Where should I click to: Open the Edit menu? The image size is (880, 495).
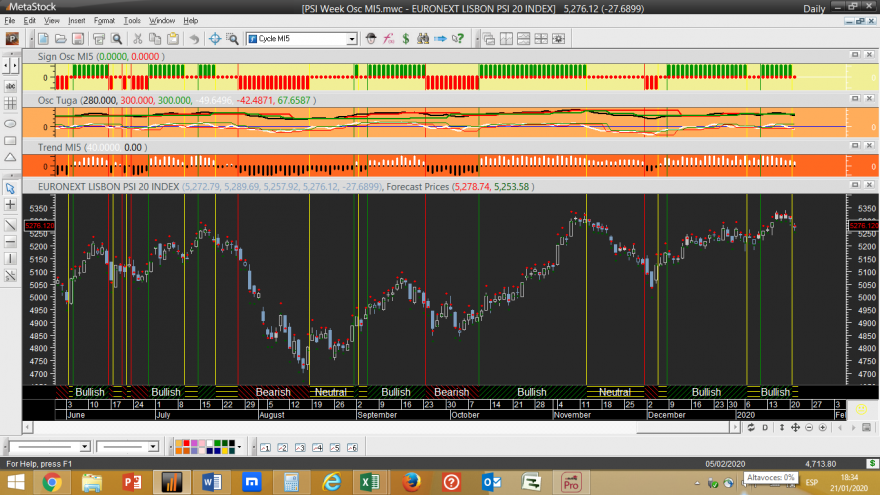pos(29,21)
